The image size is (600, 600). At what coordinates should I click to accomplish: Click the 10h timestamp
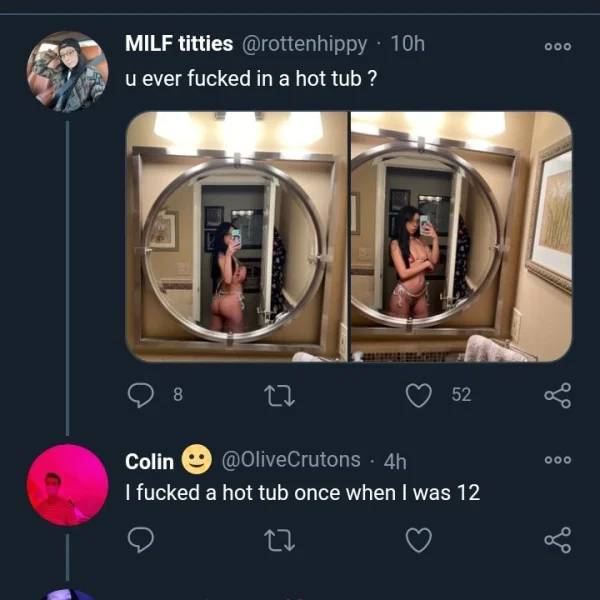(407, 43)
